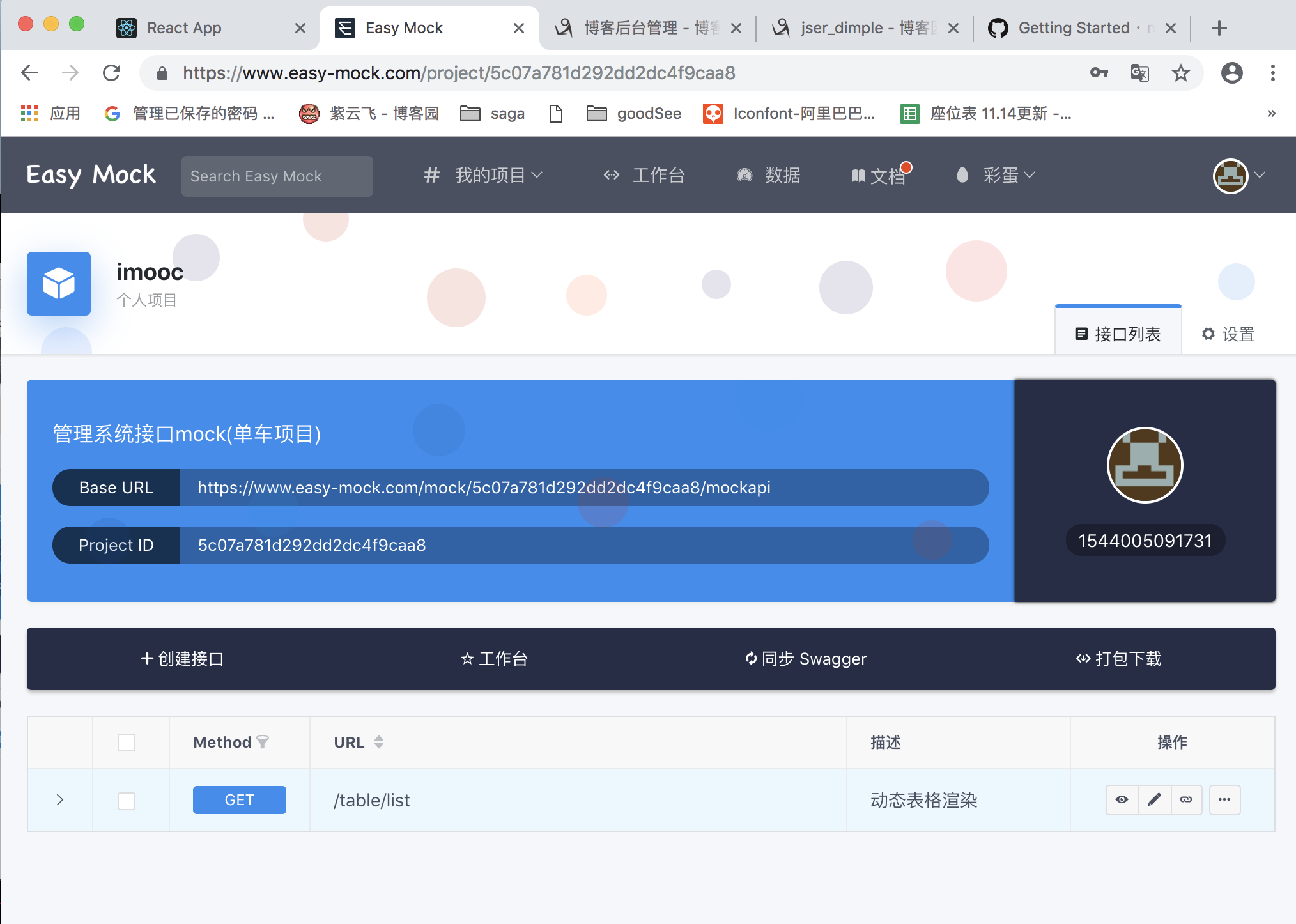Viewport: 1296px width, 924px height.
Task: Preview the /table/list interface with eye icon
Action: point(1122,800)
